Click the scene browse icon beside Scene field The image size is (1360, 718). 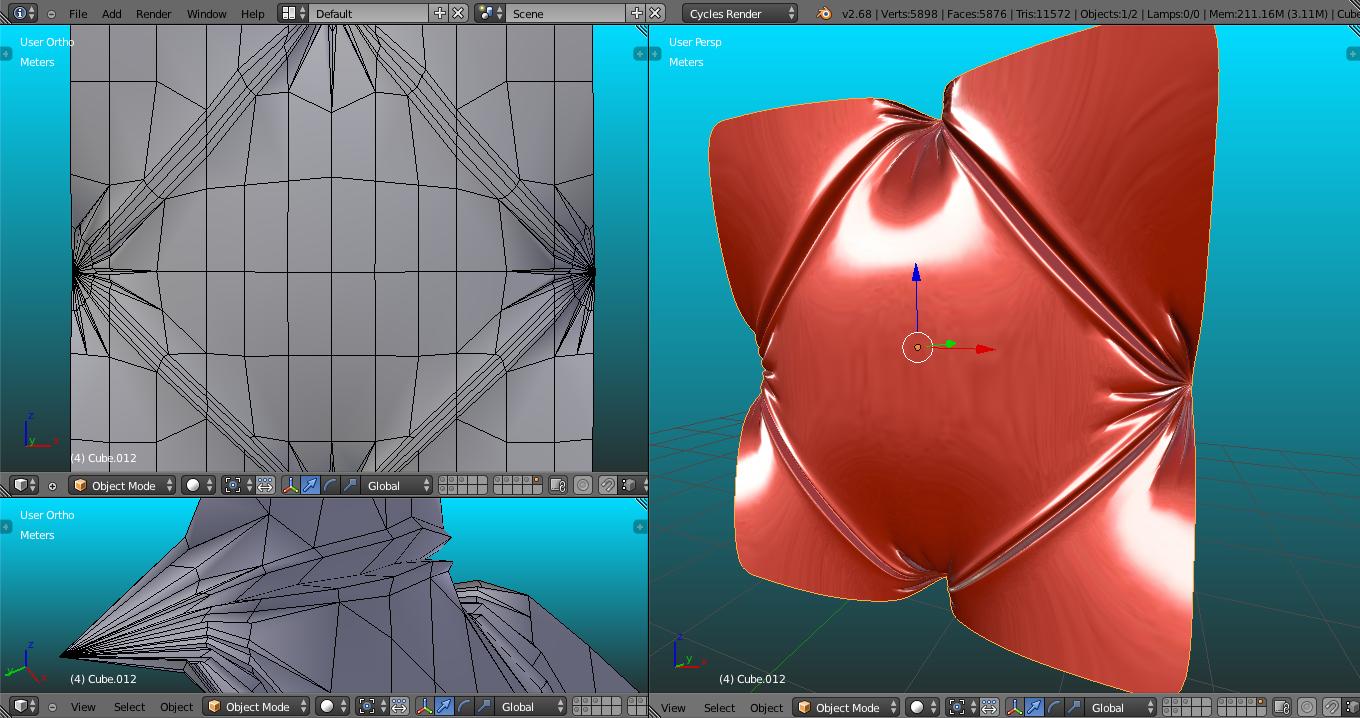click(x=488, y=14)
